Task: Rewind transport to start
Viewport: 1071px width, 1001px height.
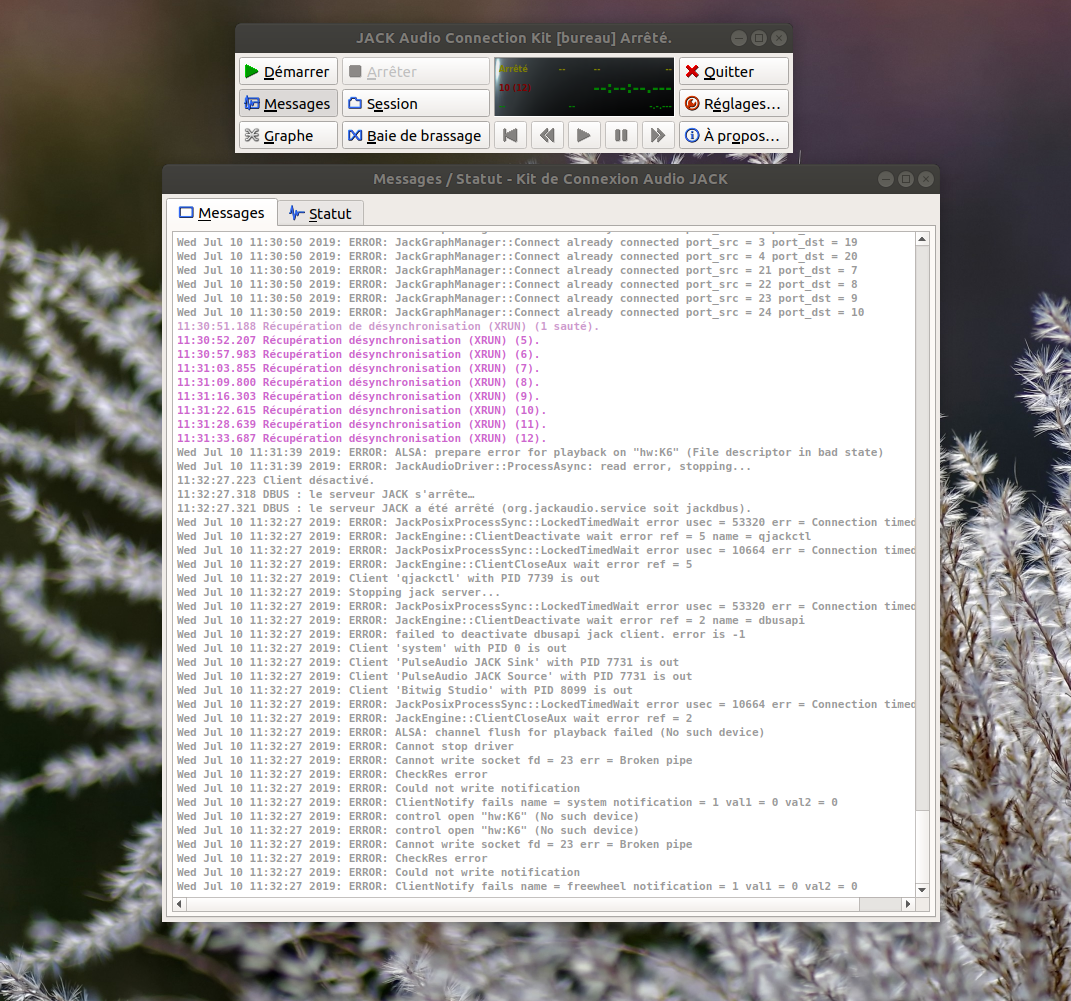Action: [510, 136]
